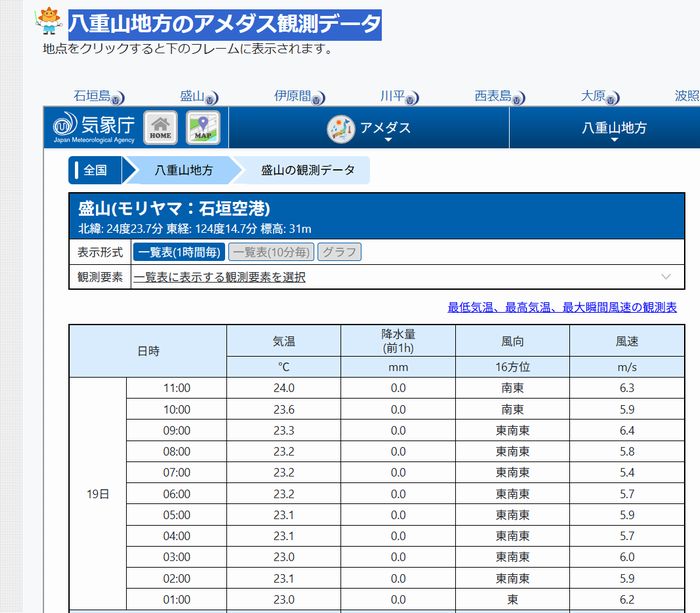Screen dimensions: 700x613
Task: Click the icon next to 大原 link
Action: [x=612, y=98]
